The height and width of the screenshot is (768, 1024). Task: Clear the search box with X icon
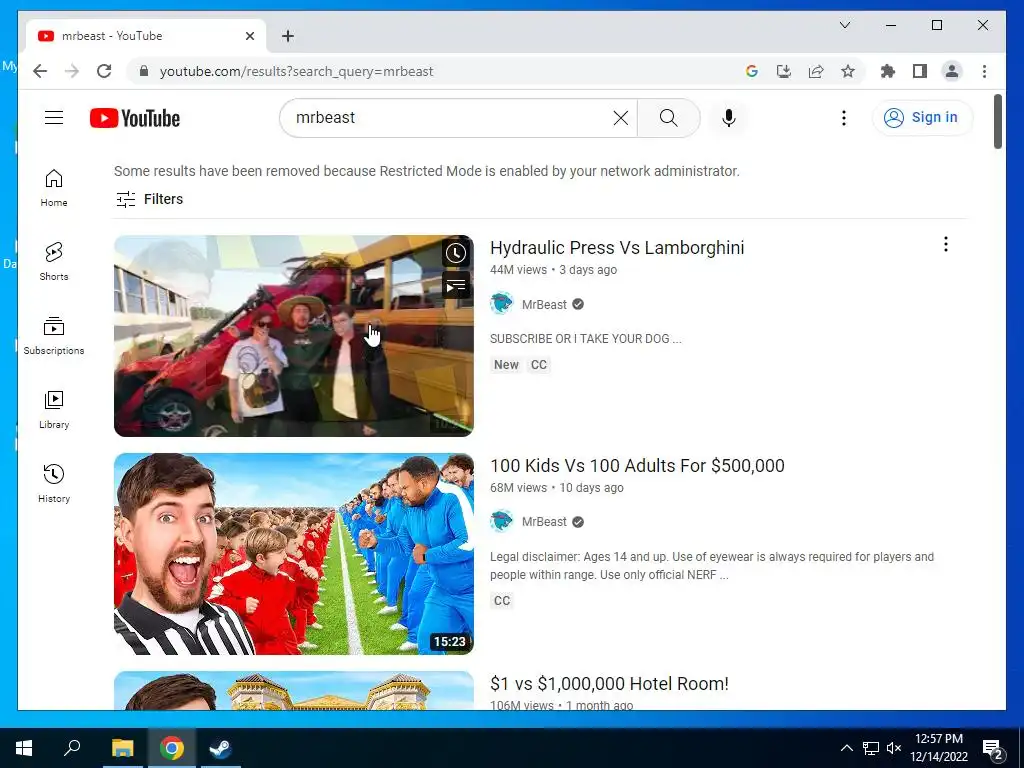tap(620, 118)
